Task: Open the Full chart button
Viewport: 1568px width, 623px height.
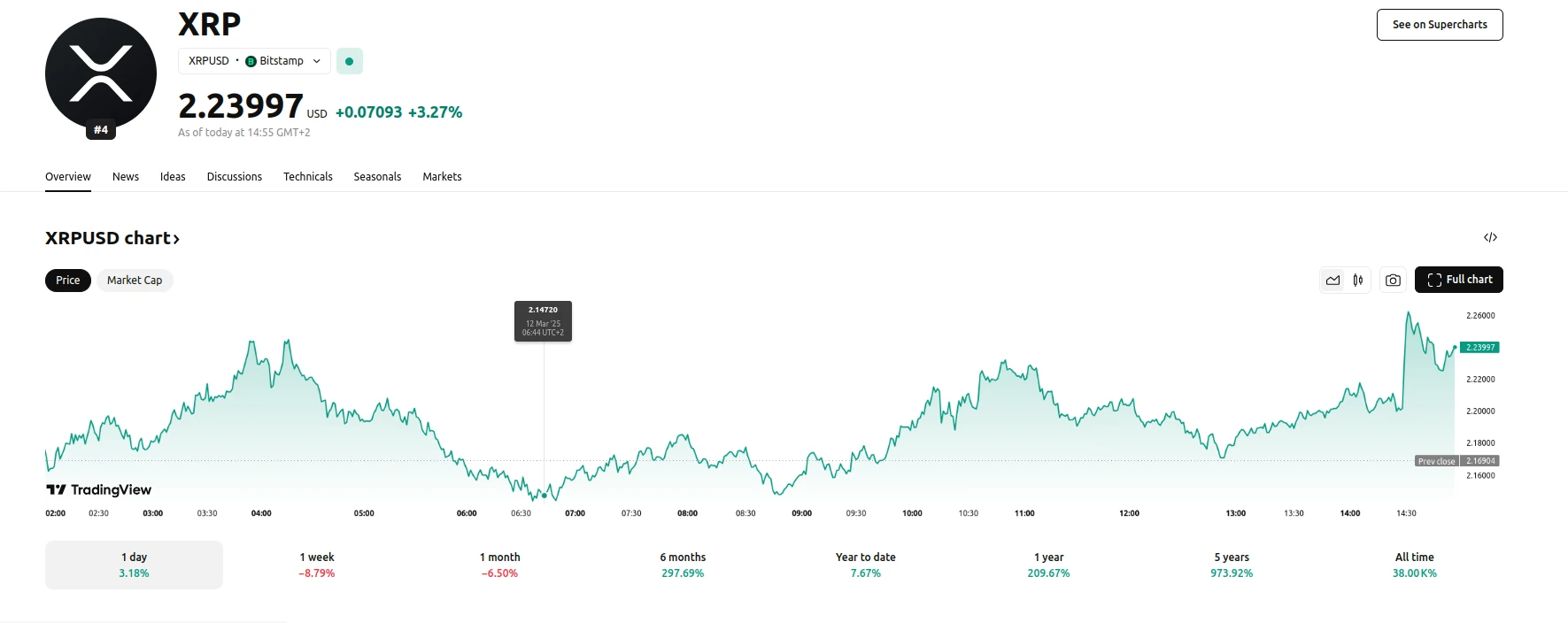Action: pos(1459,280)
